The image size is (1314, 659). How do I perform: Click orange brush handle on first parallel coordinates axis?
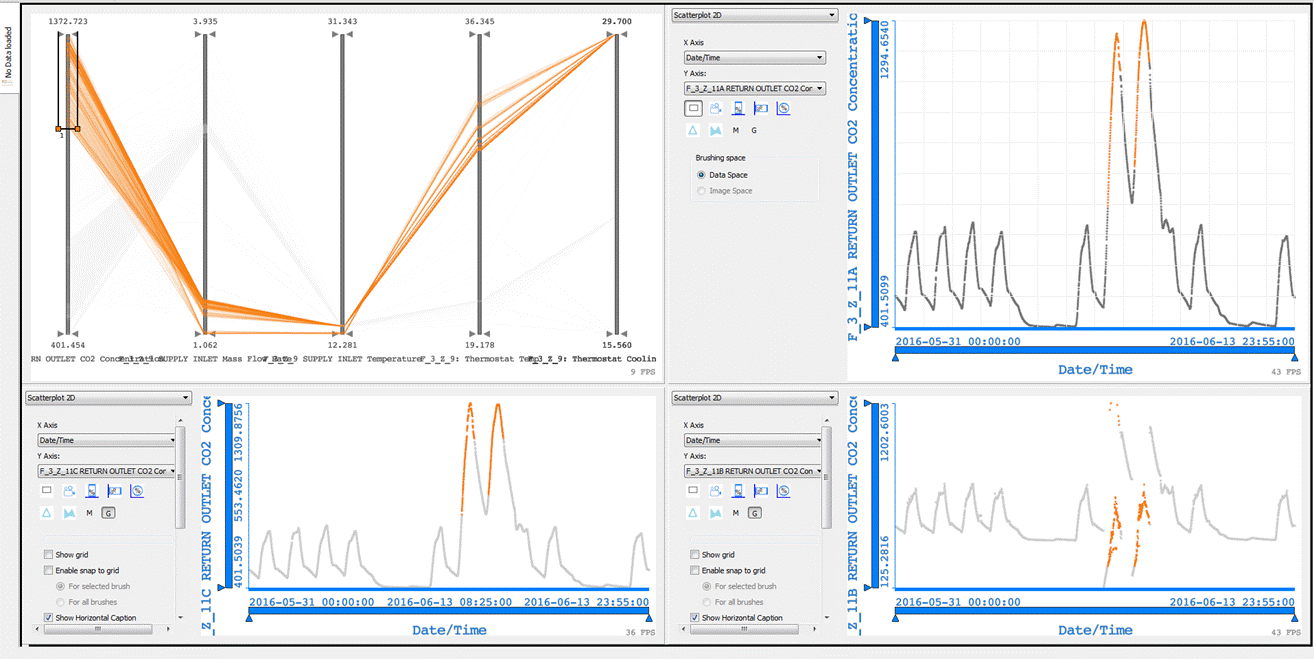59,129
